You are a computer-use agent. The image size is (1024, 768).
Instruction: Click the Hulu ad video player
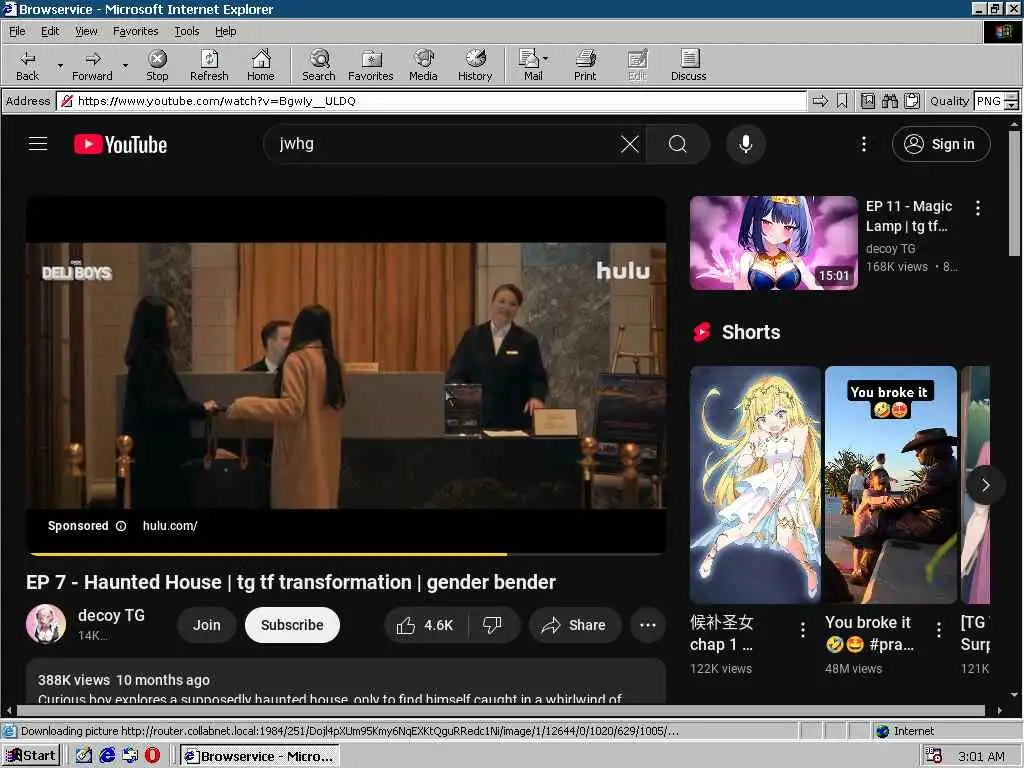click(x=346, y=376)
